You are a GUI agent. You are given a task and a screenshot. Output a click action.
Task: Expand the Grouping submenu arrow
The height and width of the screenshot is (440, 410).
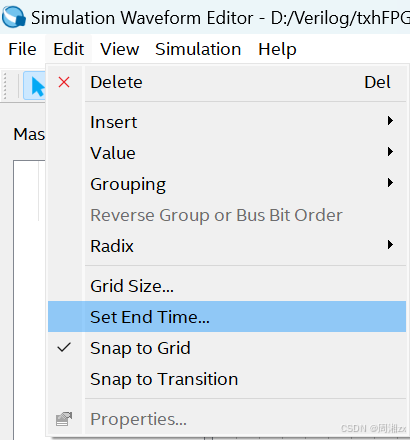click(x=390, y=183)
